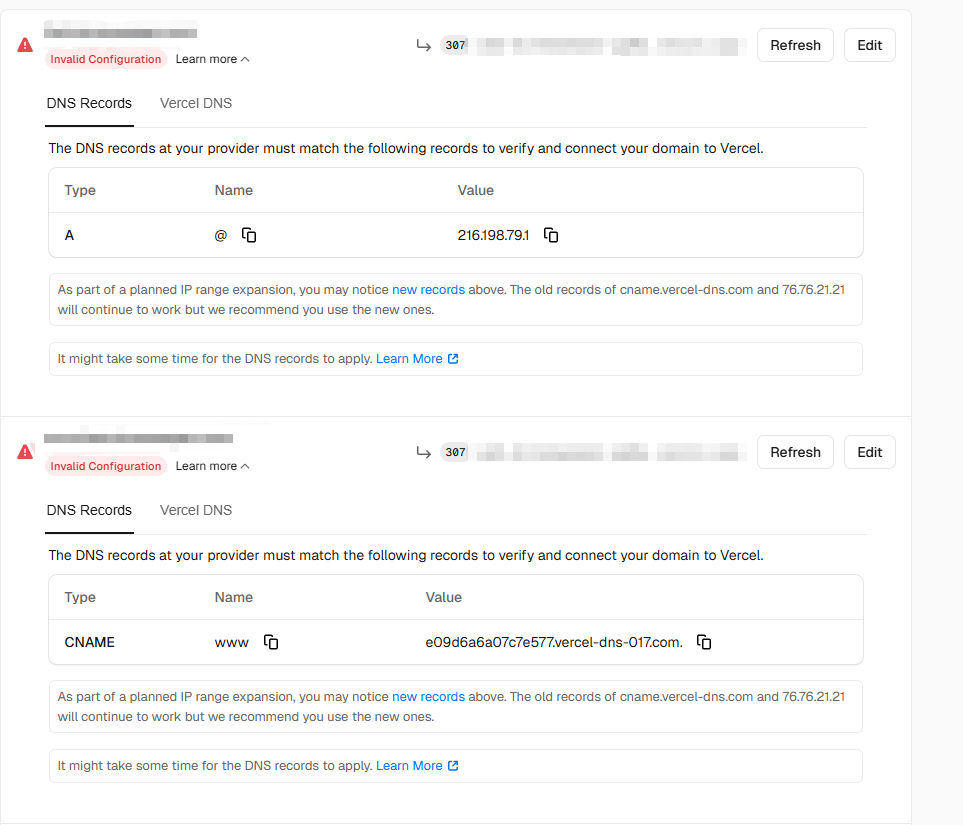
Task: Open the new records link under the A record
Action: [x=428, y=290]
